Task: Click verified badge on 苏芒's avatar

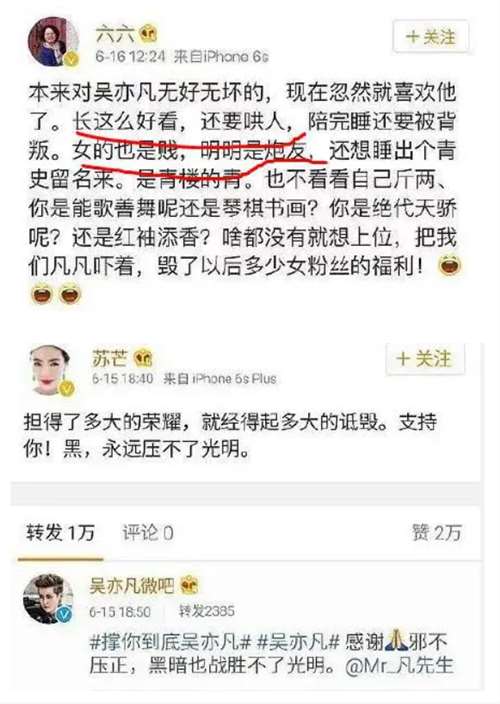Action: click(67, 388)
